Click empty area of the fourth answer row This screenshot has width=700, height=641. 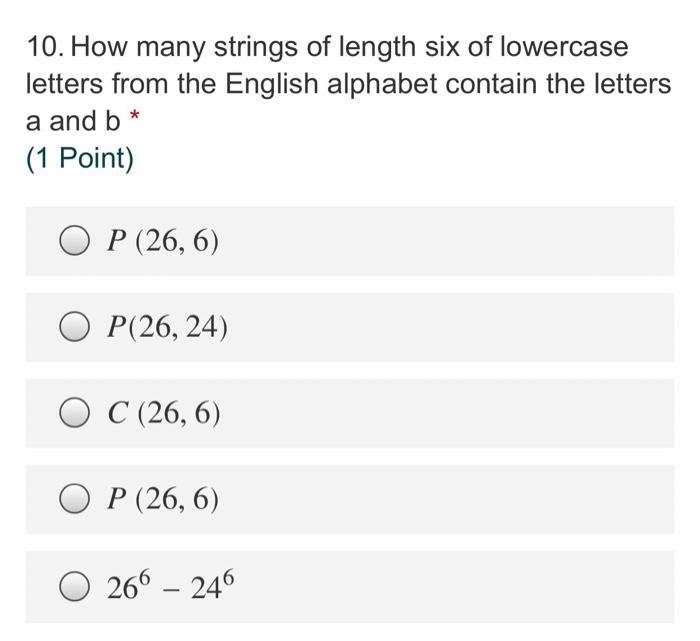pos(446,499)
